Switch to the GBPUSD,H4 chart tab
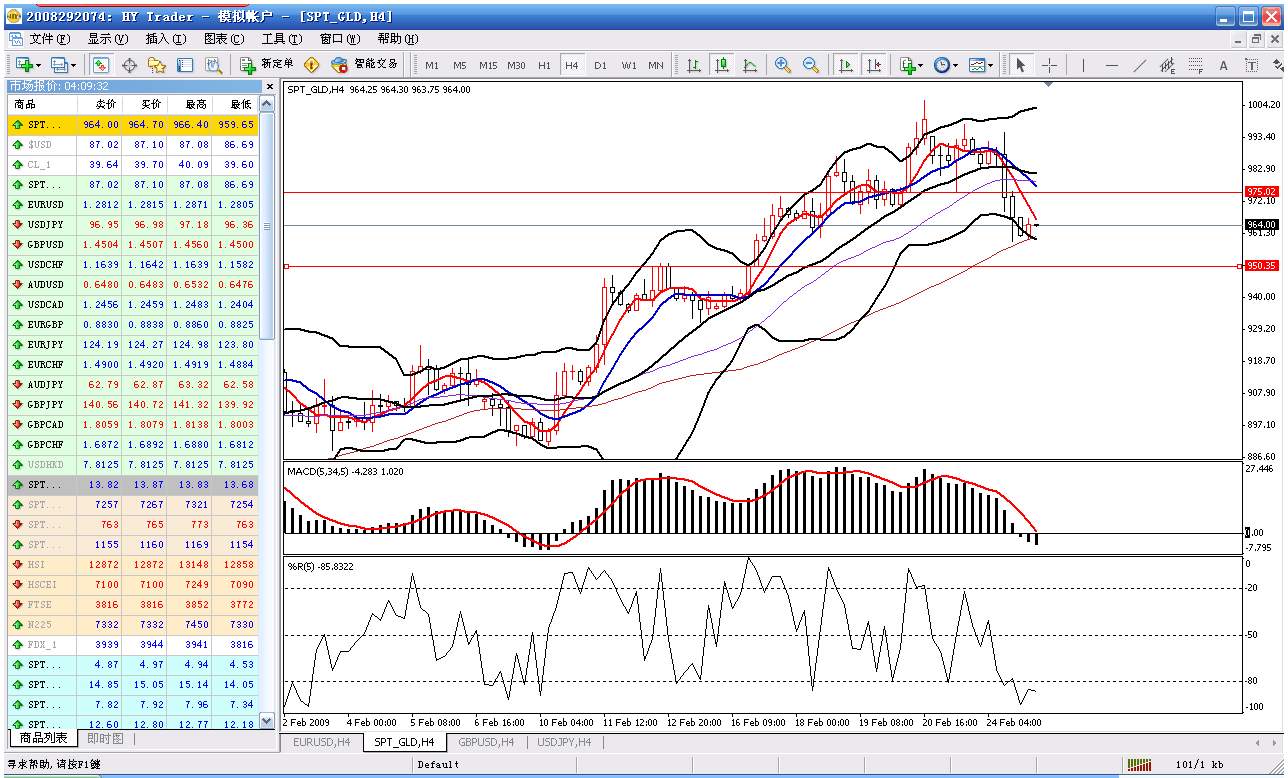The width and height of the screenshot is (1288, 778). 488,742
